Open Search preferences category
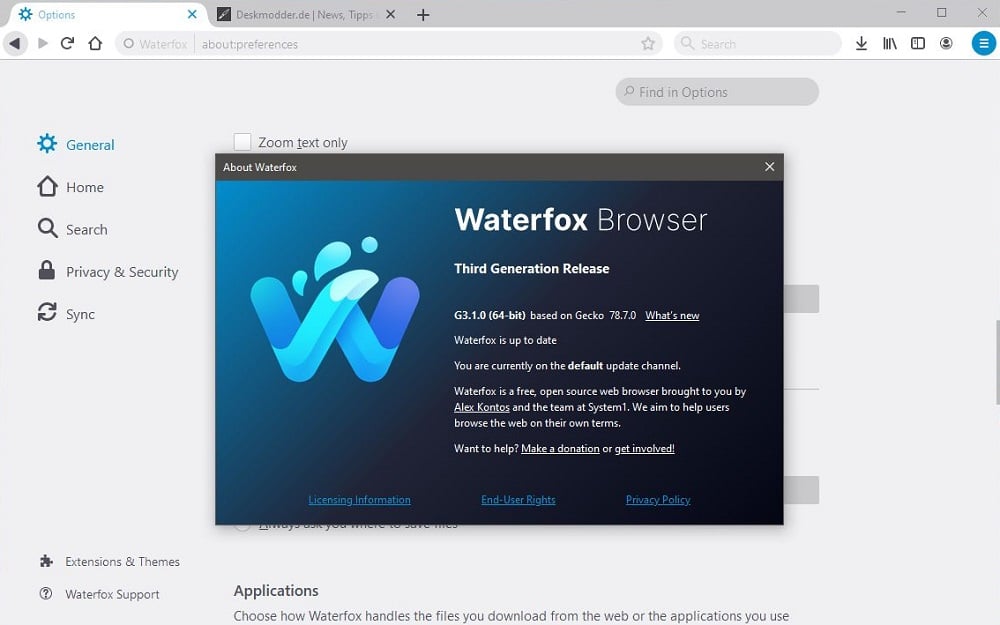 pyautogui.click(x=73, y=229)
